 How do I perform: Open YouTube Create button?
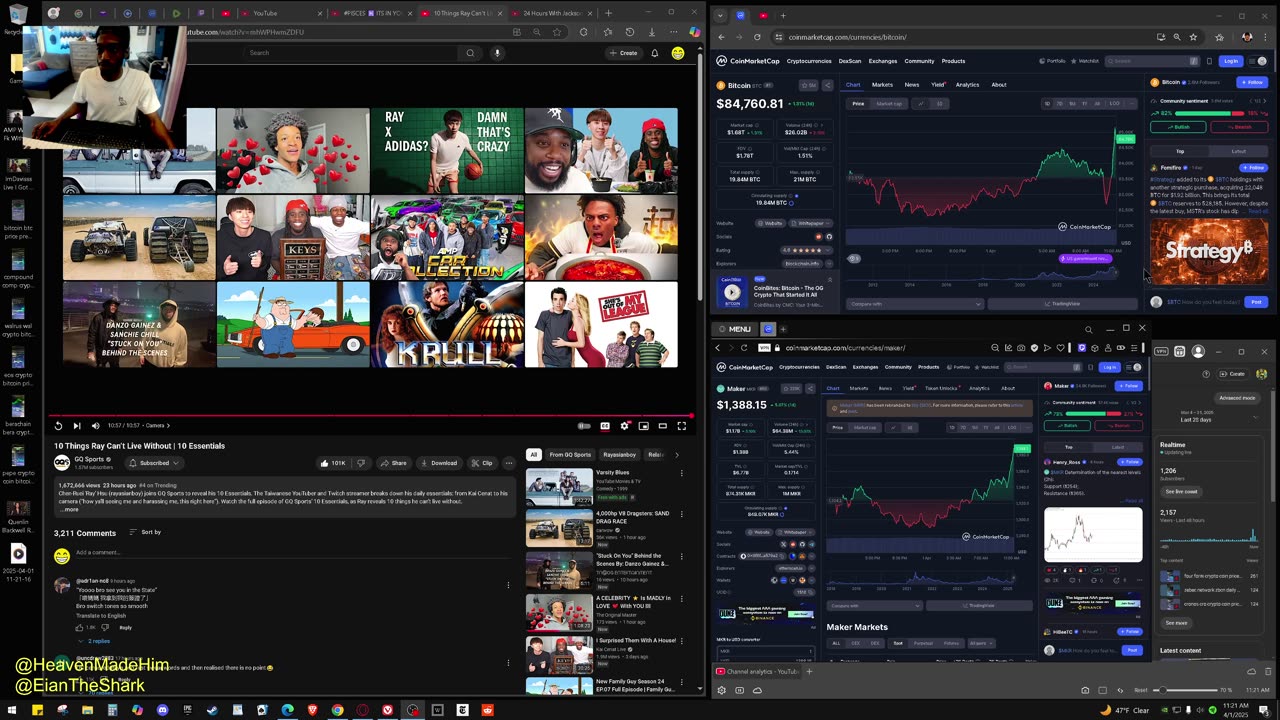pyautogui.click(x=624, y=53)
